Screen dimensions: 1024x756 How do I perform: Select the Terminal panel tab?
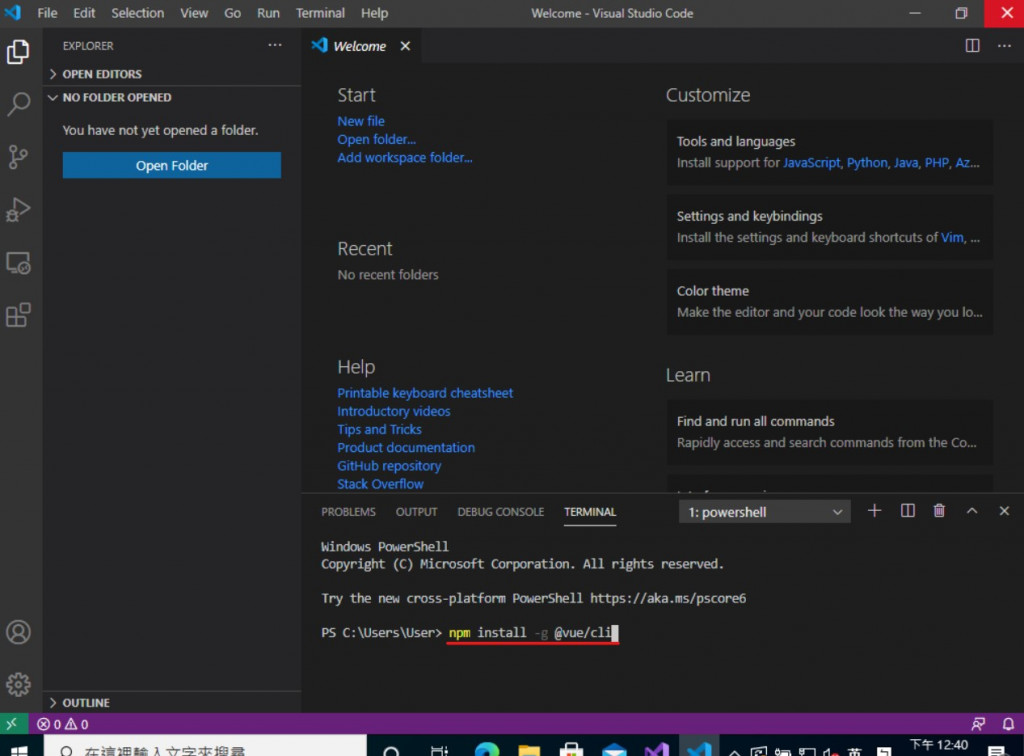click(590, 512)
